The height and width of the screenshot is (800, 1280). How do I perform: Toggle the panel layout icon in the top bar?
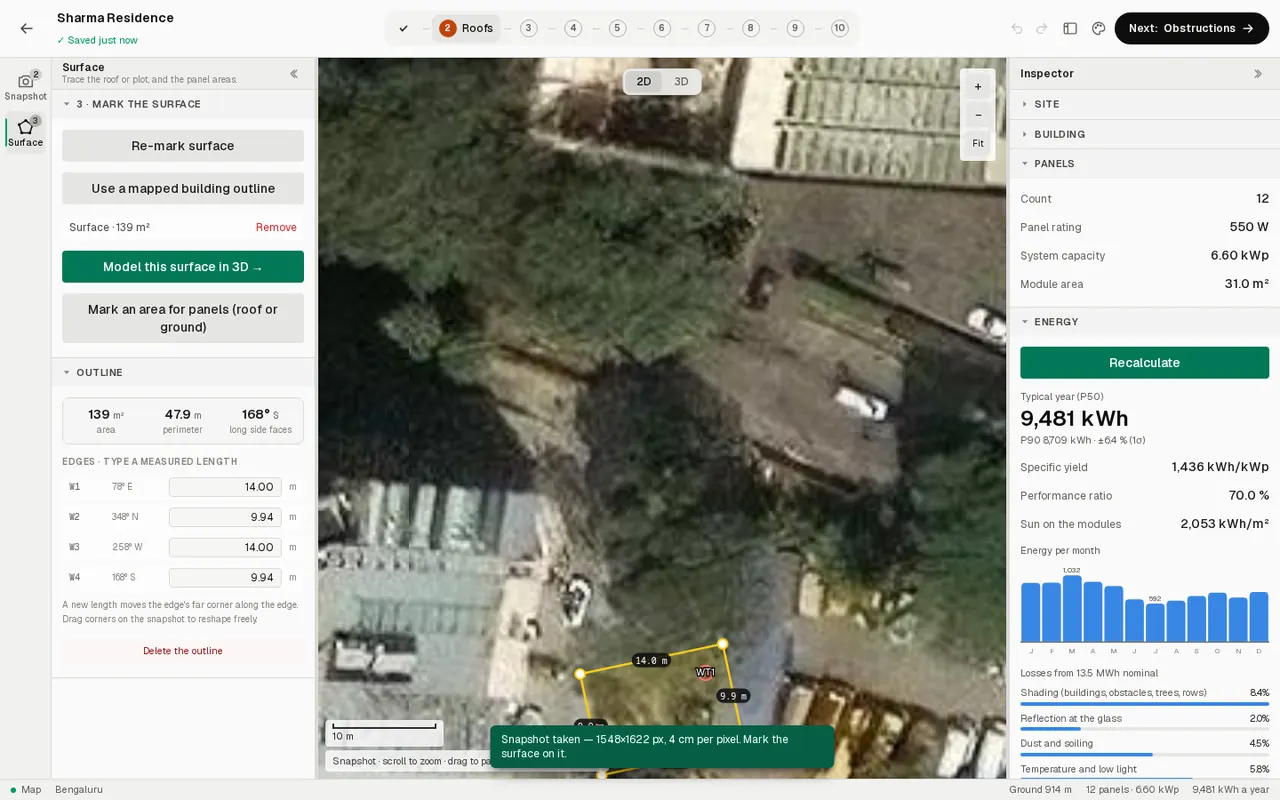pos(1070,29)
